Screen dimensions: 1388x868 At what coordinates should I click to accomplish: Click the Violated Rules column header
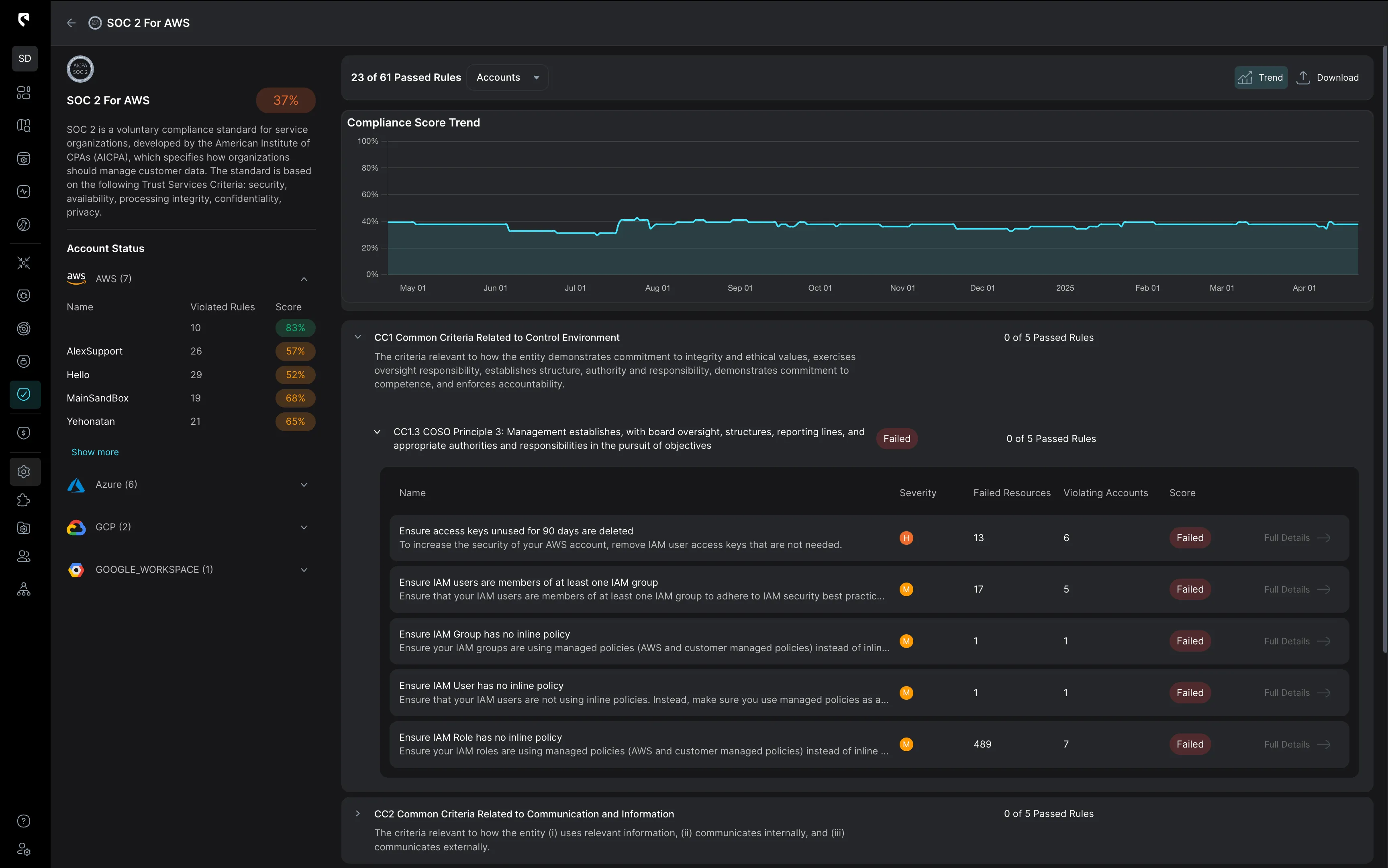tap(223, 307)
